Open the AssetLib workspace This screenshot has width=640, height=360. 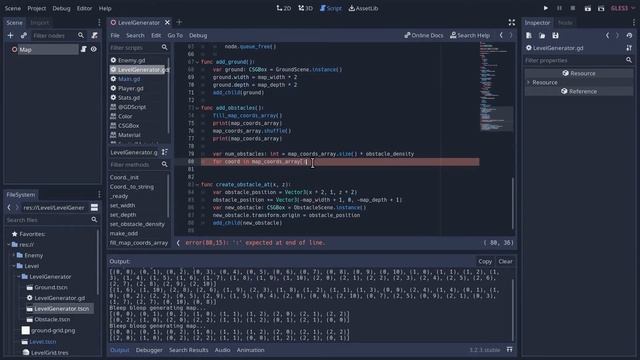[363, 8]
